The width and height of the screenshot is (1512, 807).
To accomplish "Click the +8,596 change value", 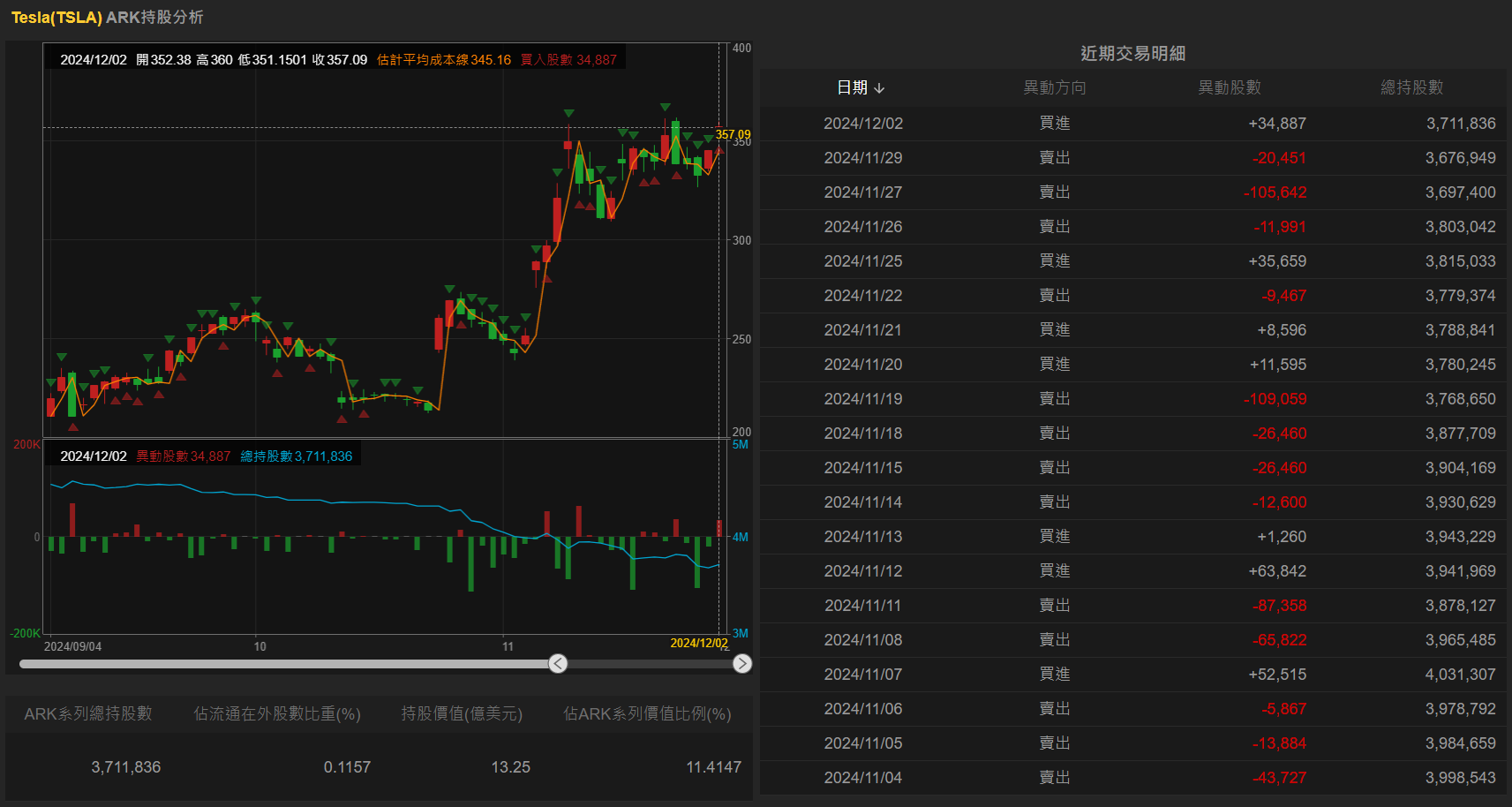I will pyautogui.click(x=1282, y=330).
